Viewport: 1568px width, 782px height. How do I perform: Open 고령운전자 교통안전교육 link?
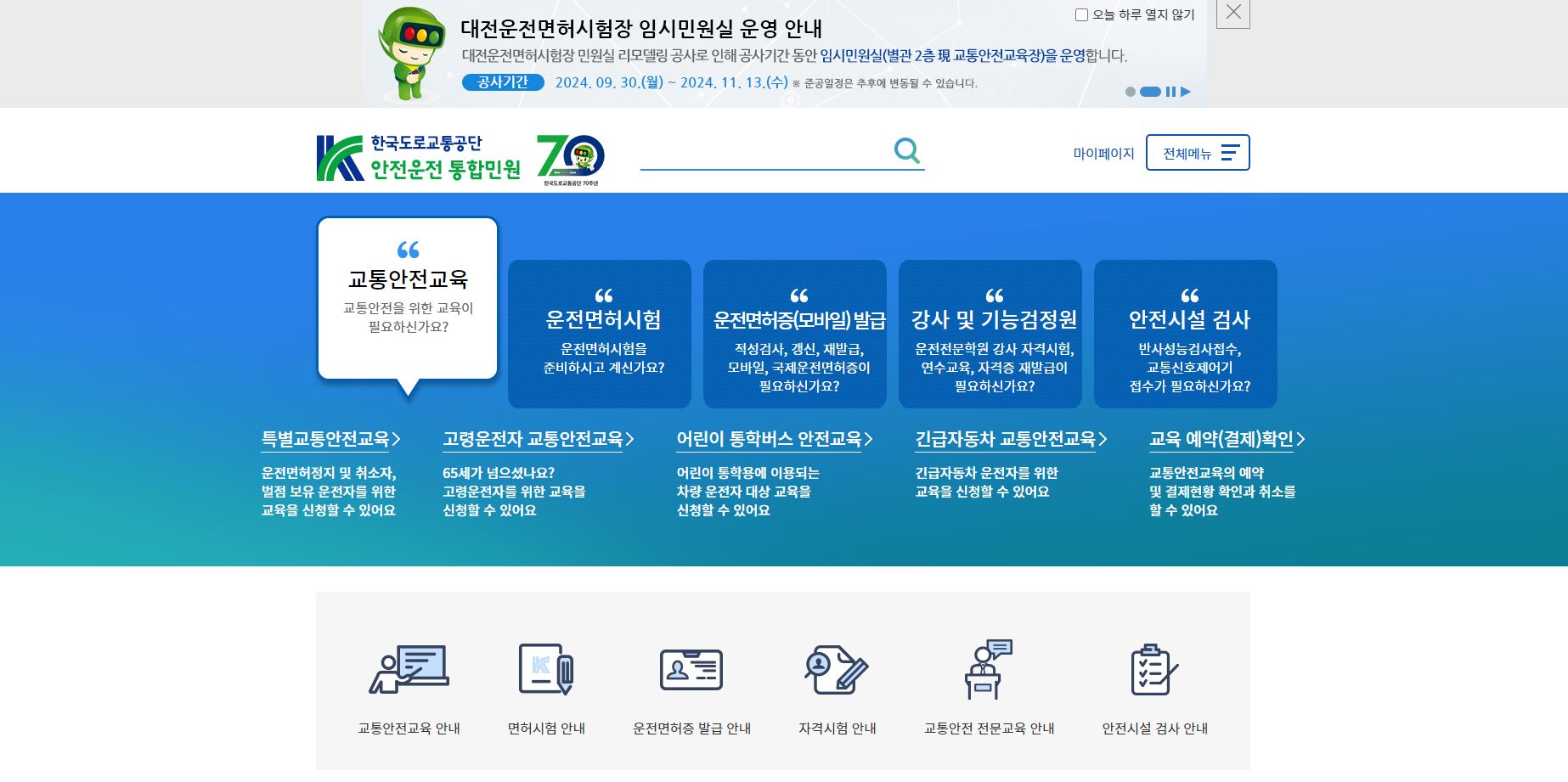click(539, 439)
